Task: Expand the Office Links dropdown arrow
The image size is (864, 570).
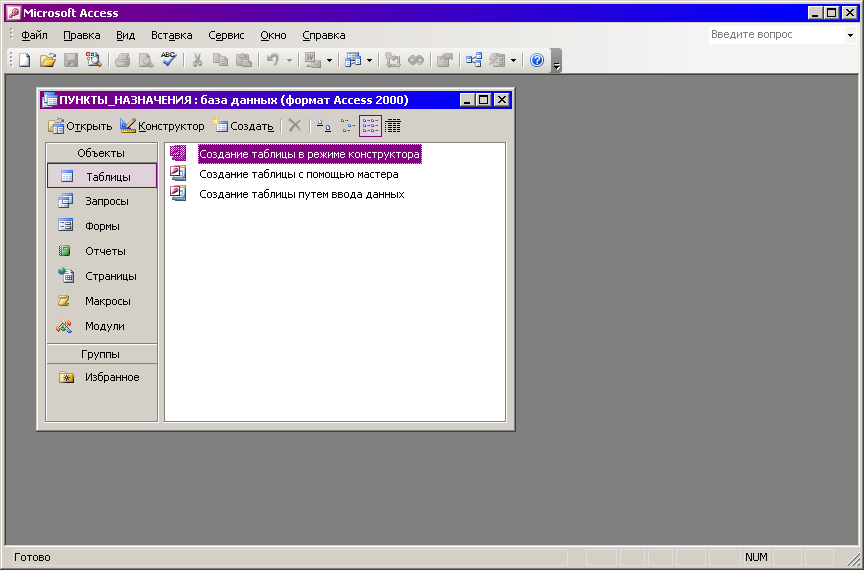Action: click(329, 61)
